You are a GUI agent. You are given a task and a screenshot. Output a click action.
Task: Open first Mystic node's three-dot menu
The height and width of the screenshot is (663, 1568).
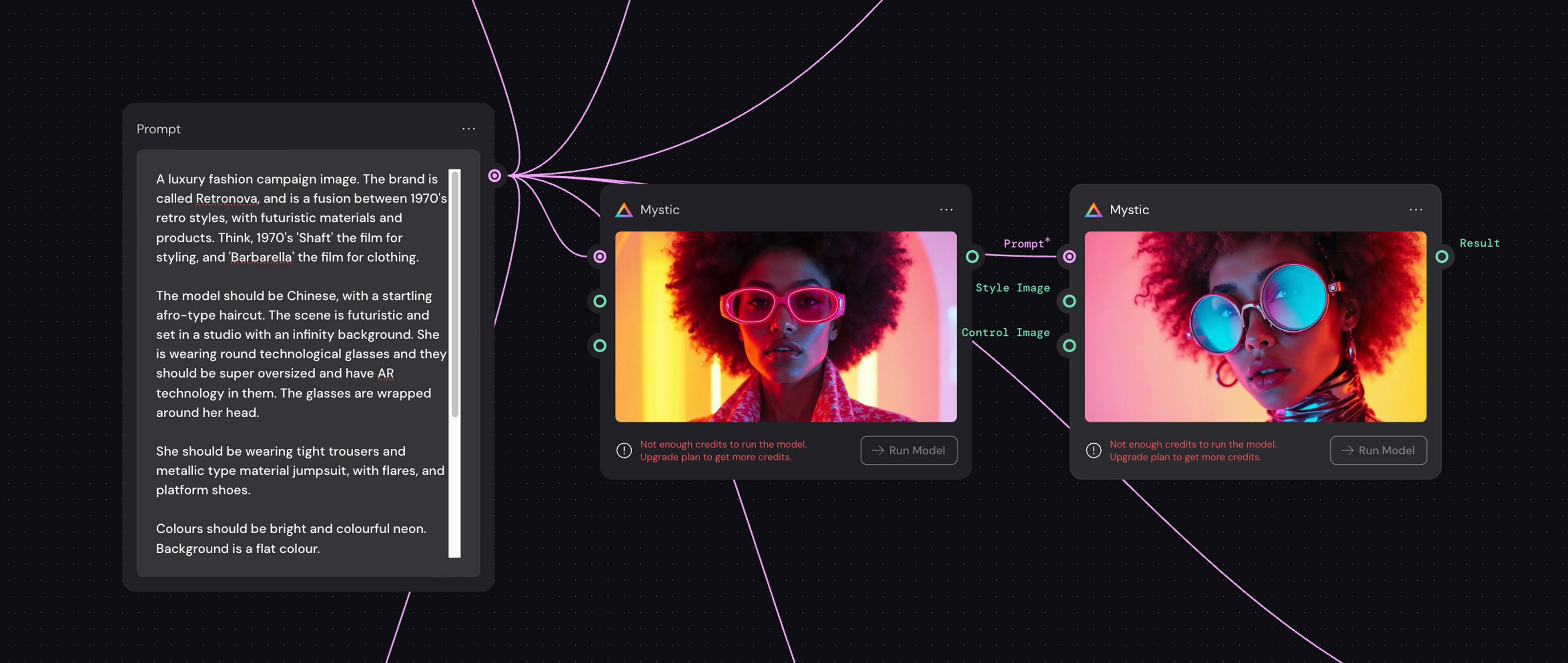coord(946,209)
